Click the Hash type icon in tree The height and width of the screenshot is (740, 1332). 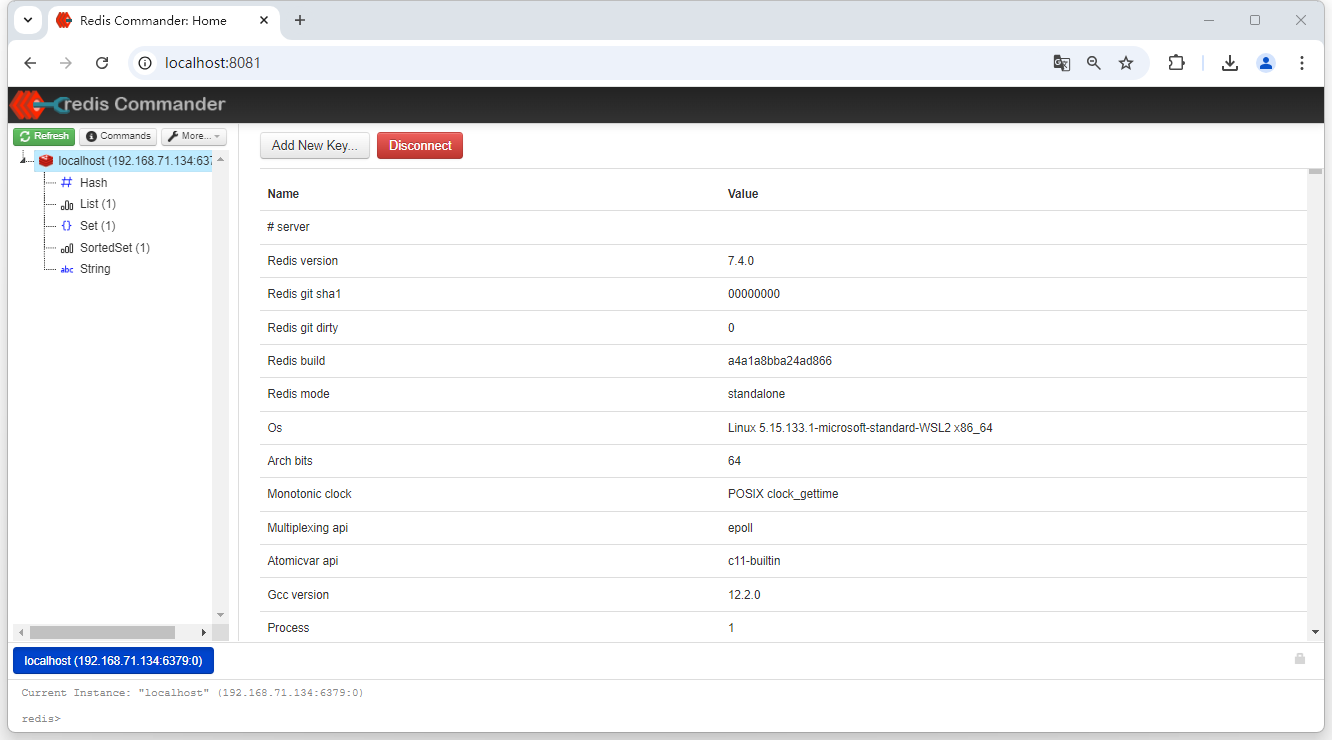click(x=67, y=183)
